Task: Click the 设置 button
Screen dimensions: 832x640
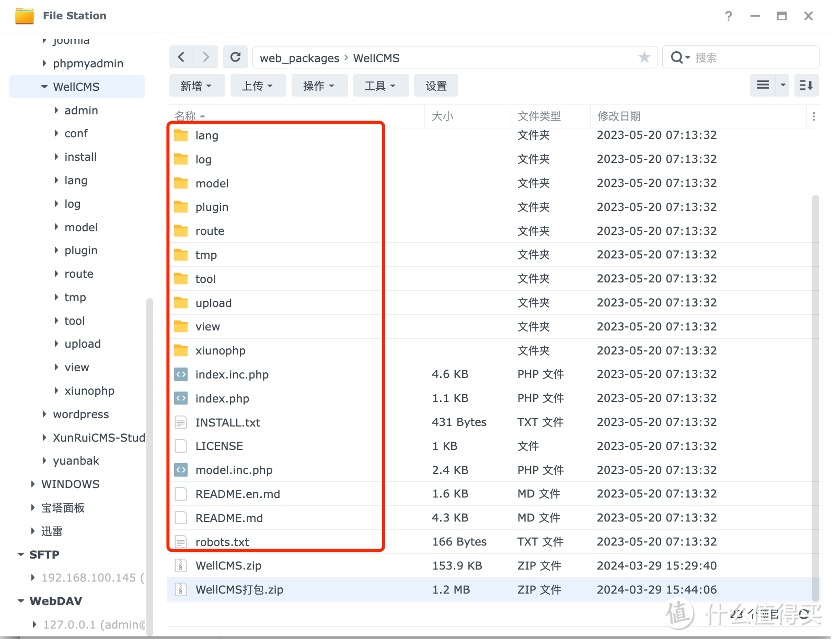Action: [x=436, y=85]
